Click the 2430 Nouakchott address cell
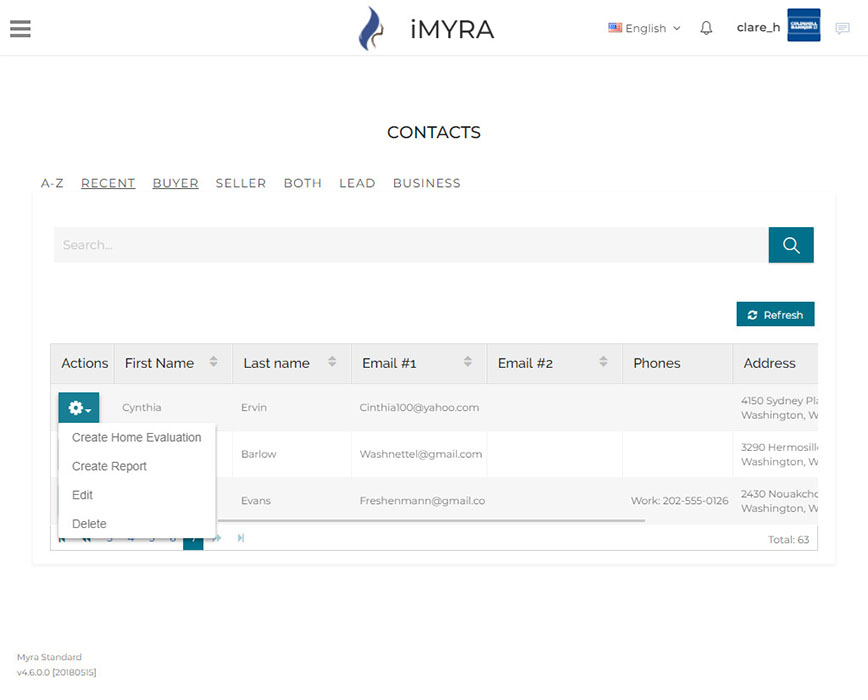Image resolution: width=868 pixels, height=700 pixels. click(x=779, y=501)
